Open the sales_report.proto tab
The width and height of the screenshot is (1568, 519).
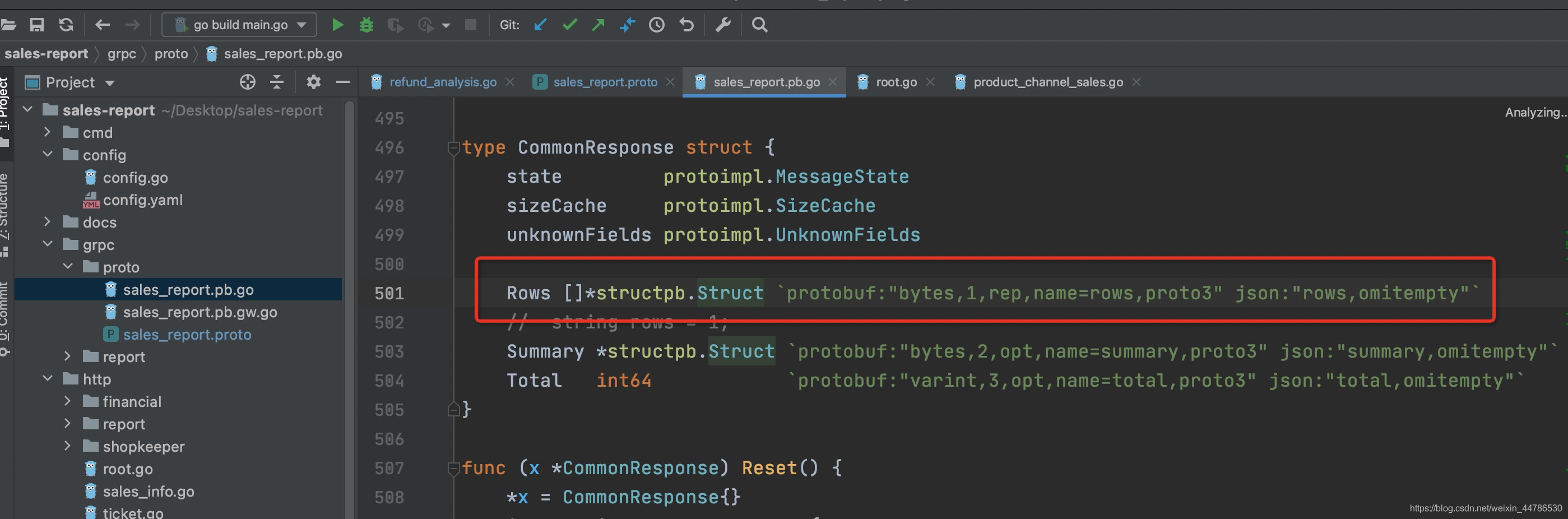(606, 81)
